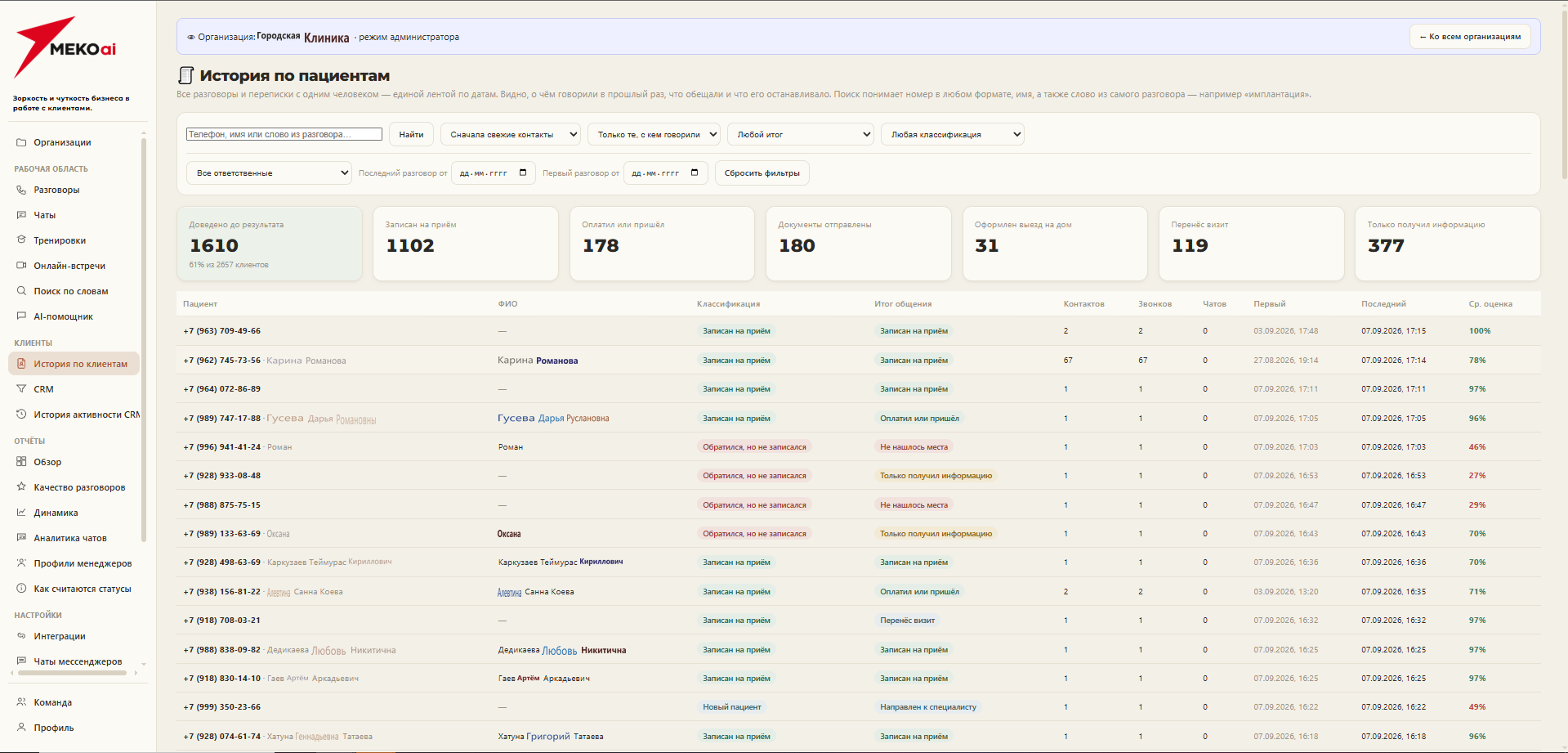Select the Документы отправлены 180 card
Screen dimensions: 1568x753
(x=859, y=244)
